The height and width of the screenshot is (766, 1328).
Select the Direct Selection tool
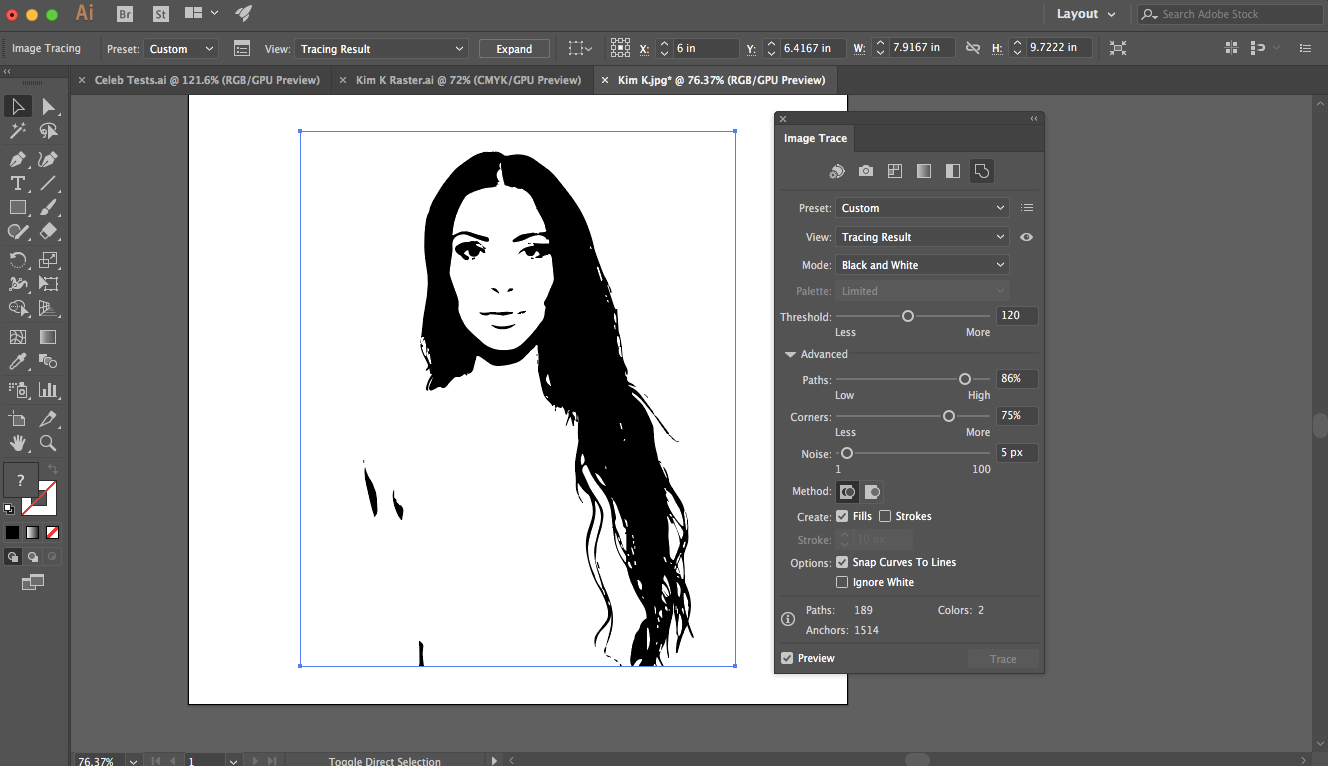(47, 106)
